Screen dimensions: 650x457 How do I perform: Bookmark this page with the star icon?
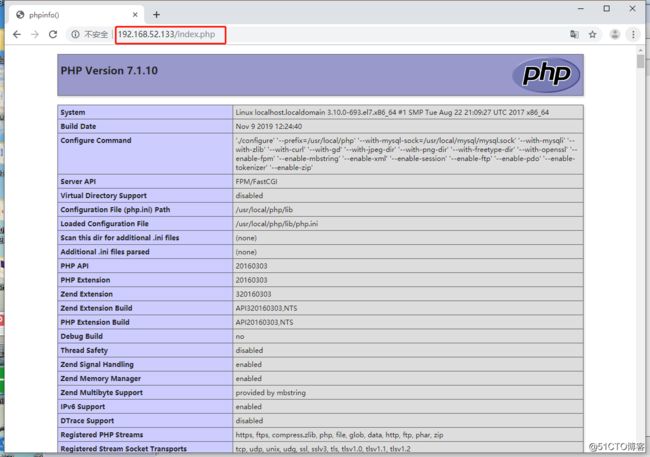[x=593, y=34]
